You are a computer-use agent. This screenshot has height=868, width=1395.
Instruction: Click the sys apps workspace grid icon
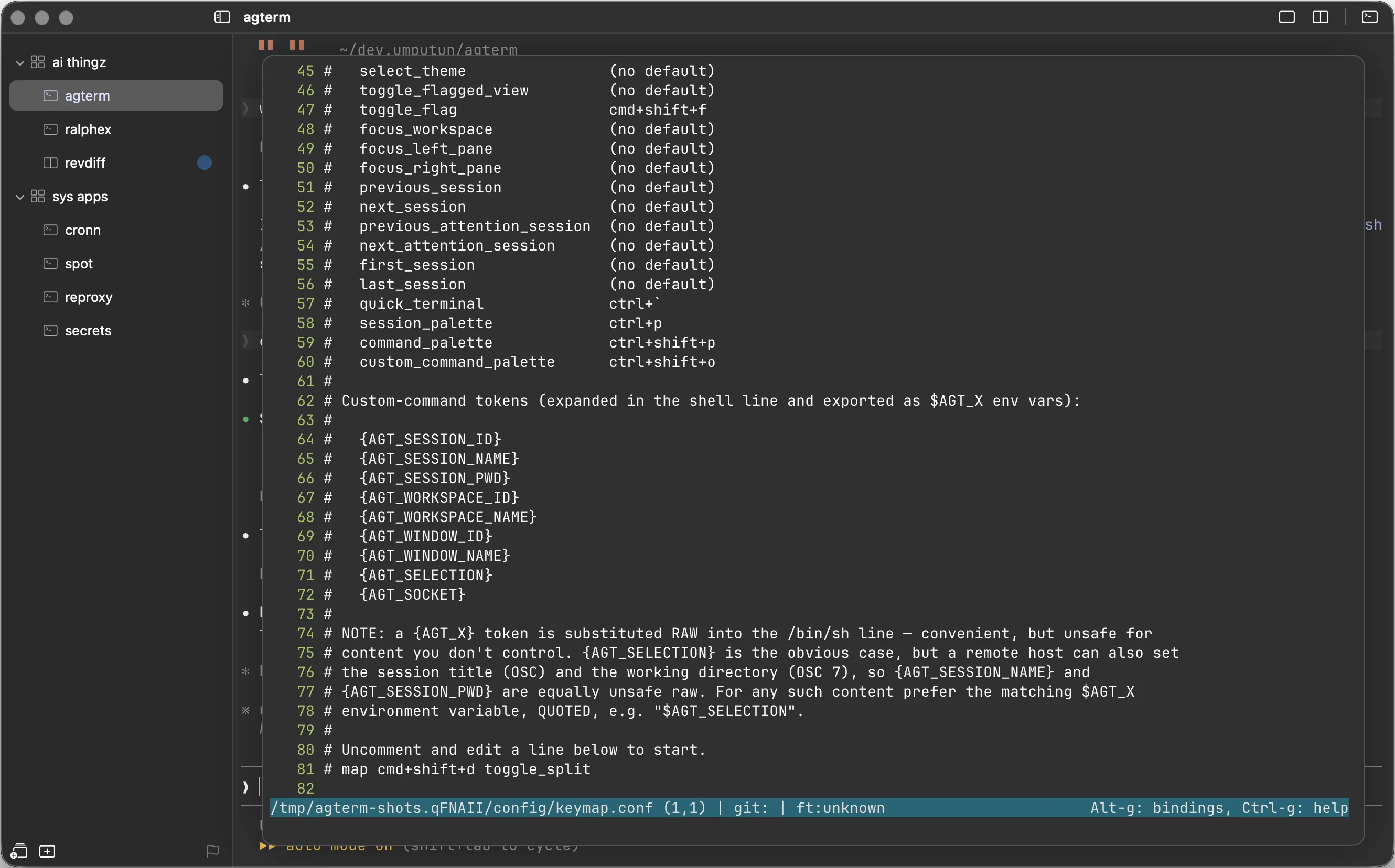tap(38, 197)
